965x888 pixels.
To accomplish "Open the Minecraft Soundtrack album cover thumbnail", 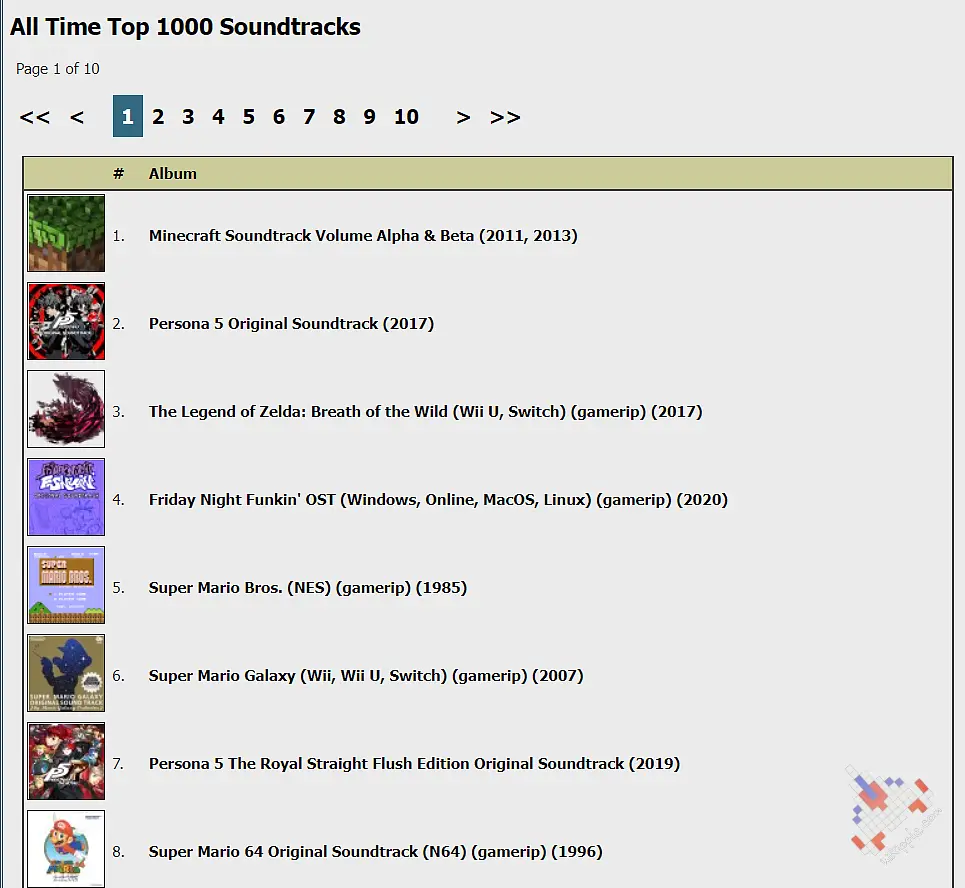I will pos(66,233).
